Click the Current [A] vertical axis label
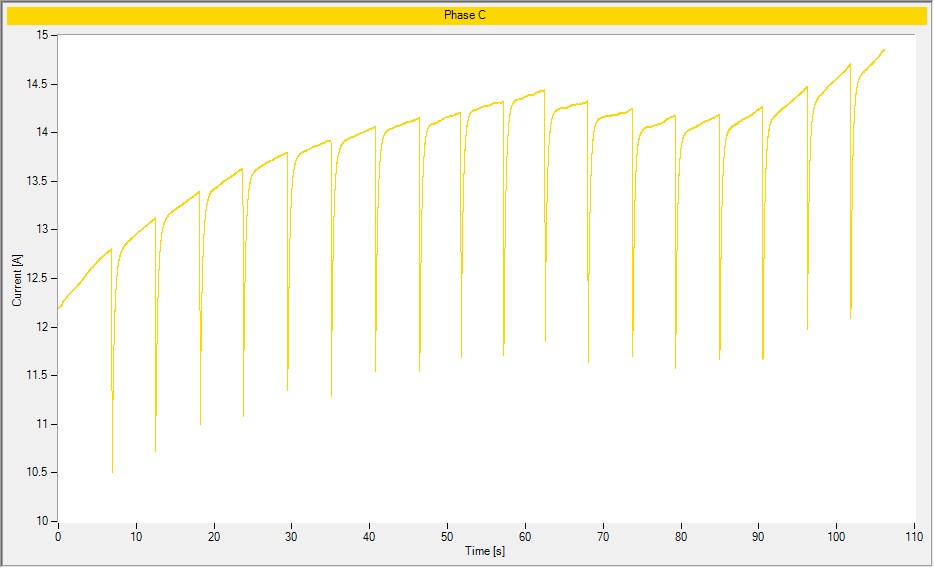 (x=17, y=278)
